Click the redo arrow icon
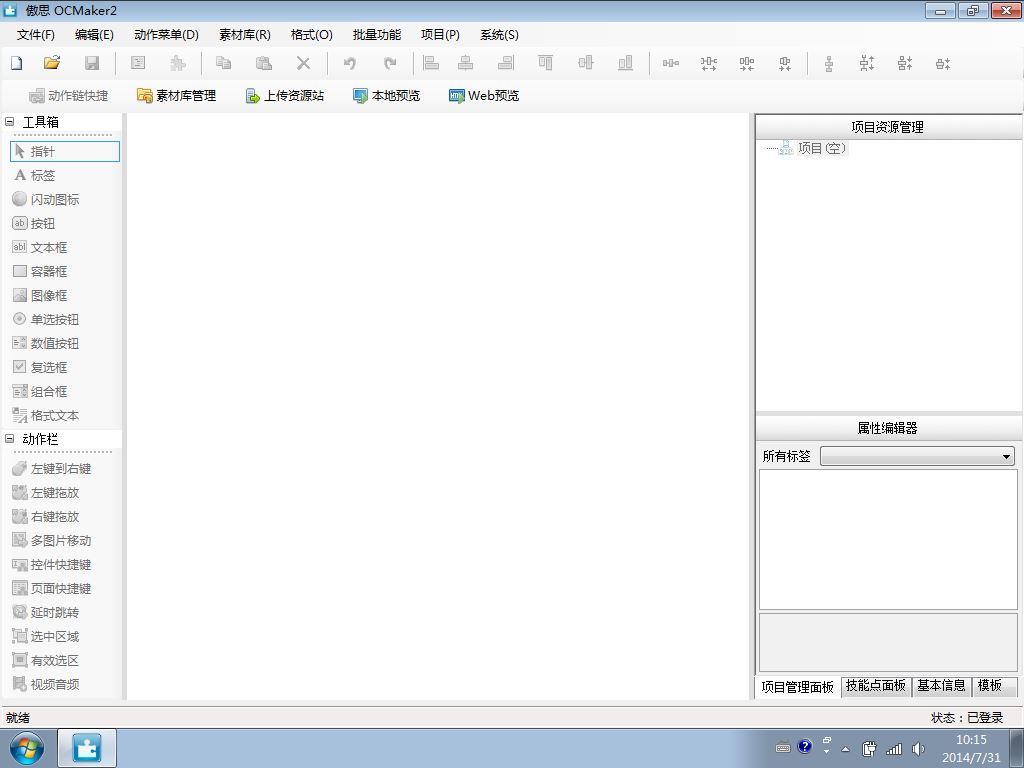The width and height of the screenshot is (1024, 768). tap(390, 63)
